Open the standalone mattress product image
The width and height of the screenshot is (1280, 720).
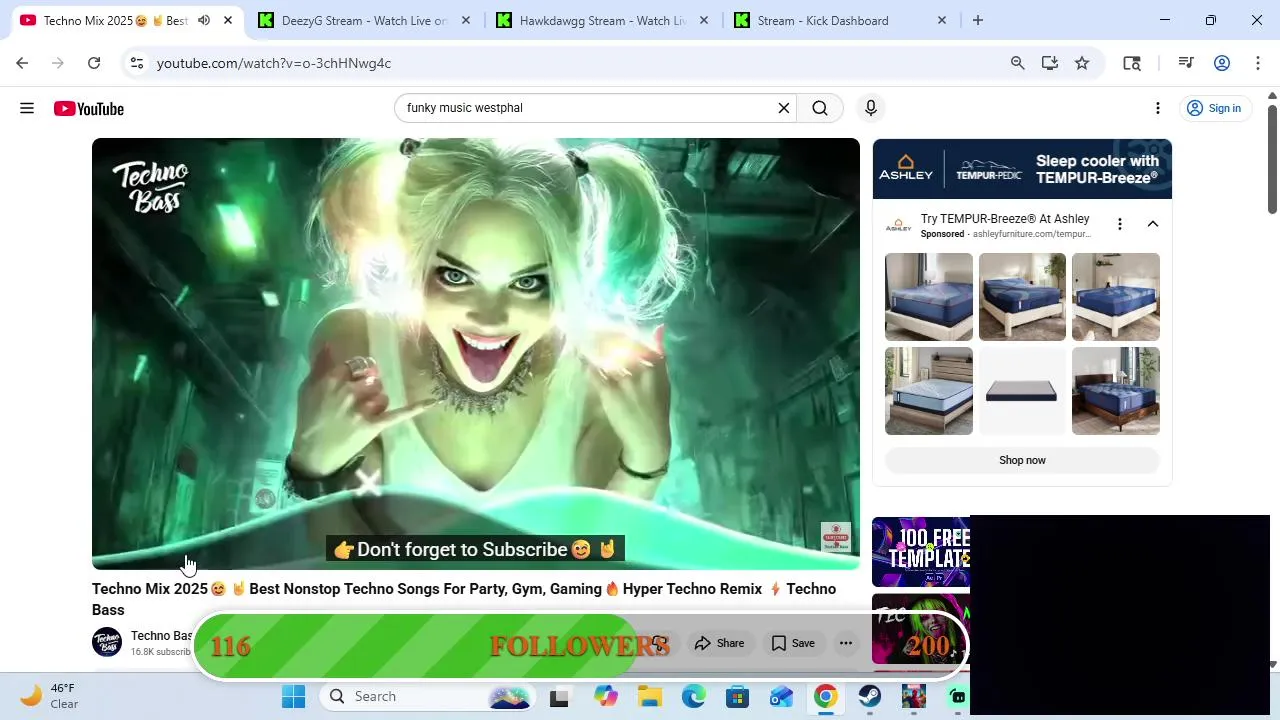1022,391
